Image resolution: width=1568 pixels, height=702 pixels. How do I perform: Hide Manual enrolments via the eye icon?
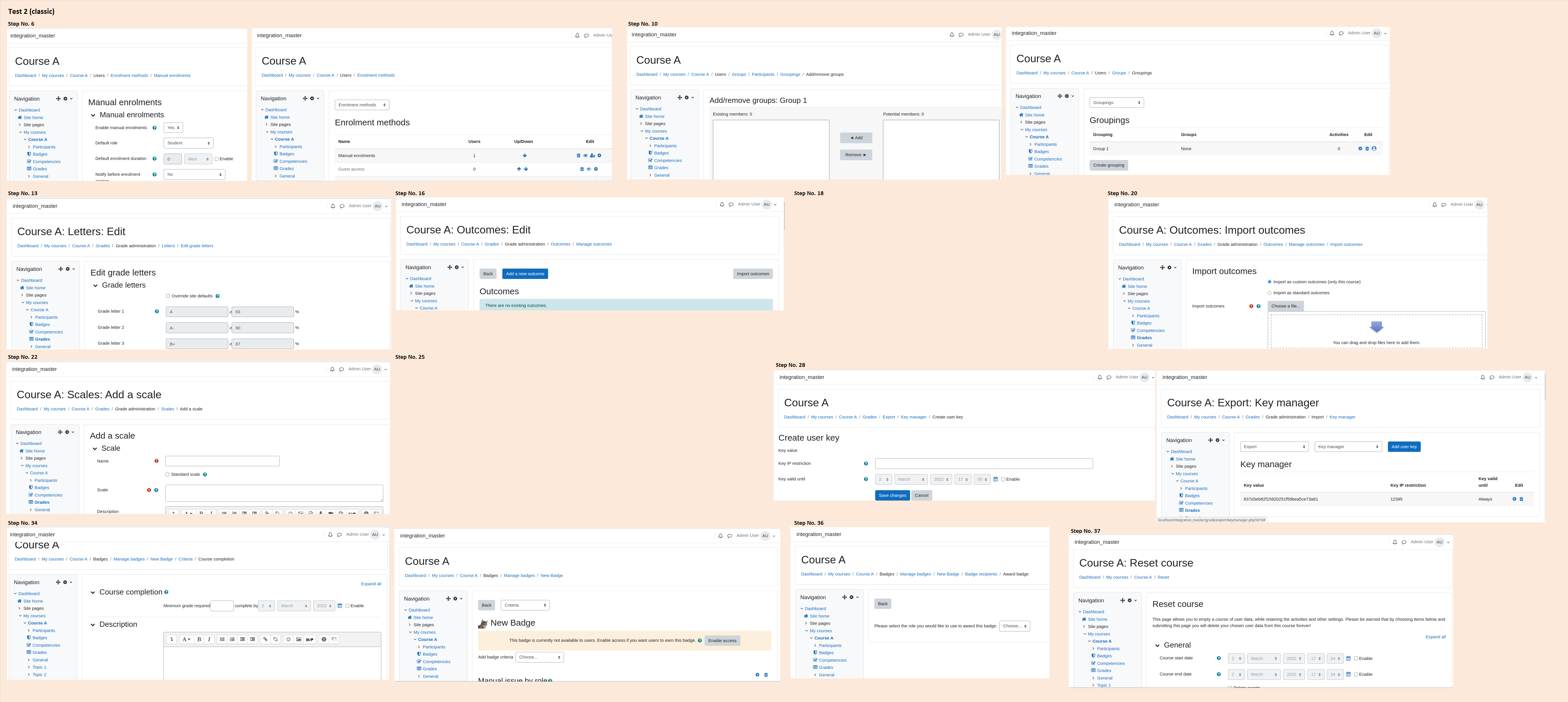pyautogui.click(x=586, y=156)
